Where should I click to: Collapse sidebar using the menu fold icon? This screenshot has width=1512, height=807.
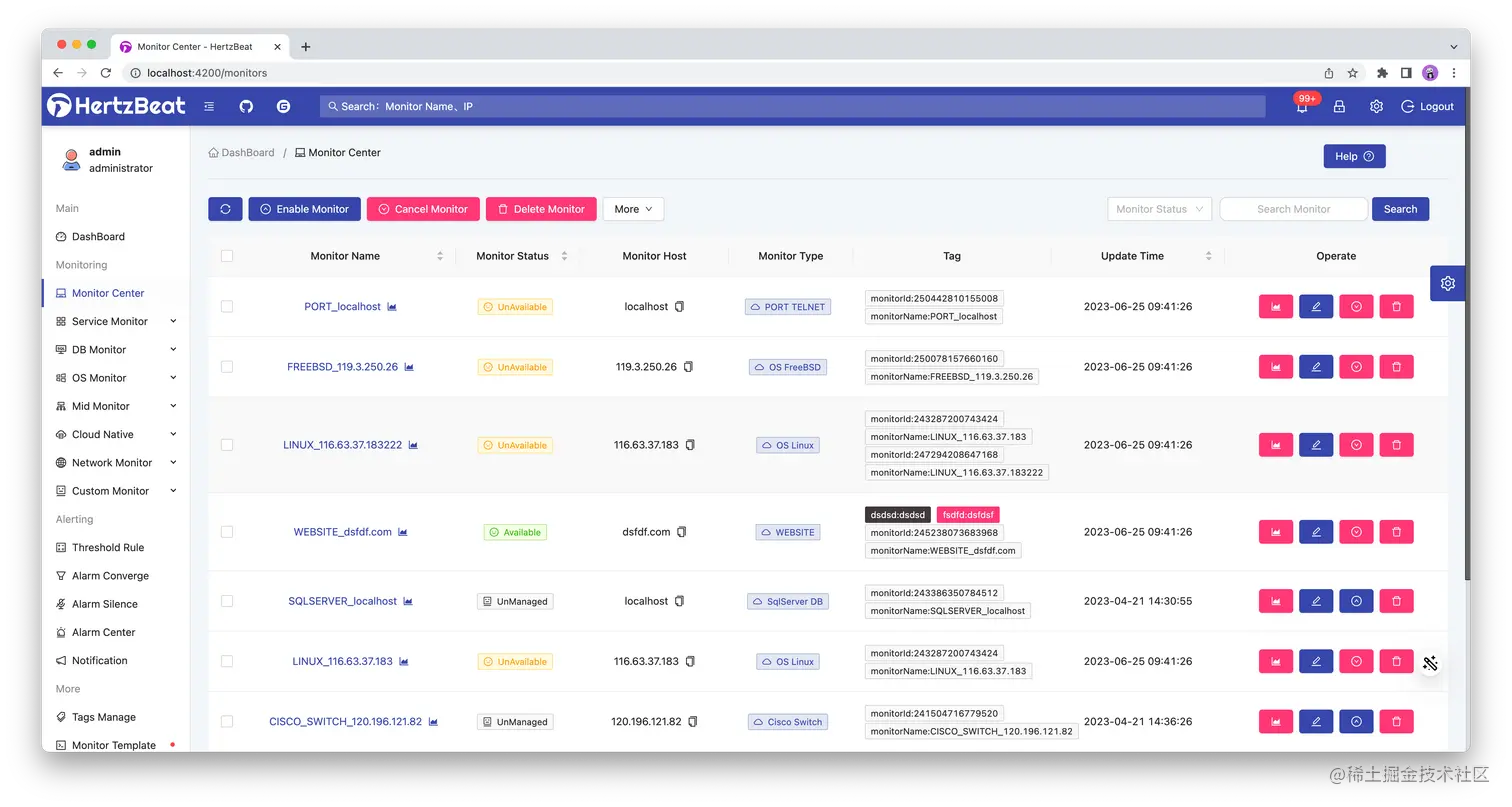pos(209,106)
